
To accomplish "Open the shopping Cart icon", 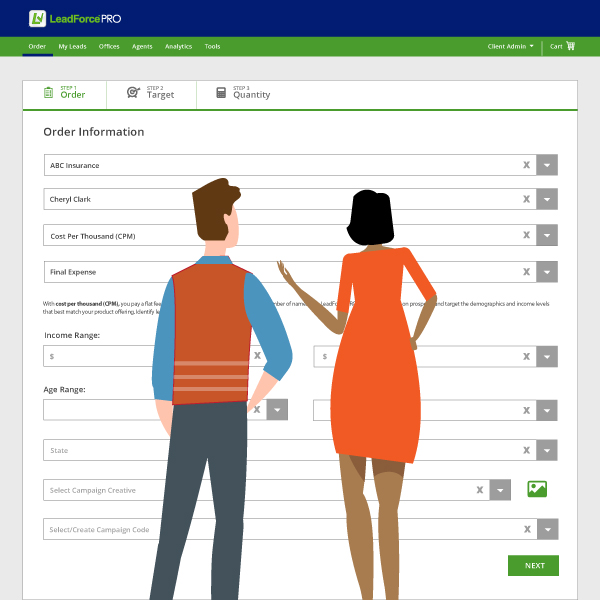I will tap(563, 46).
